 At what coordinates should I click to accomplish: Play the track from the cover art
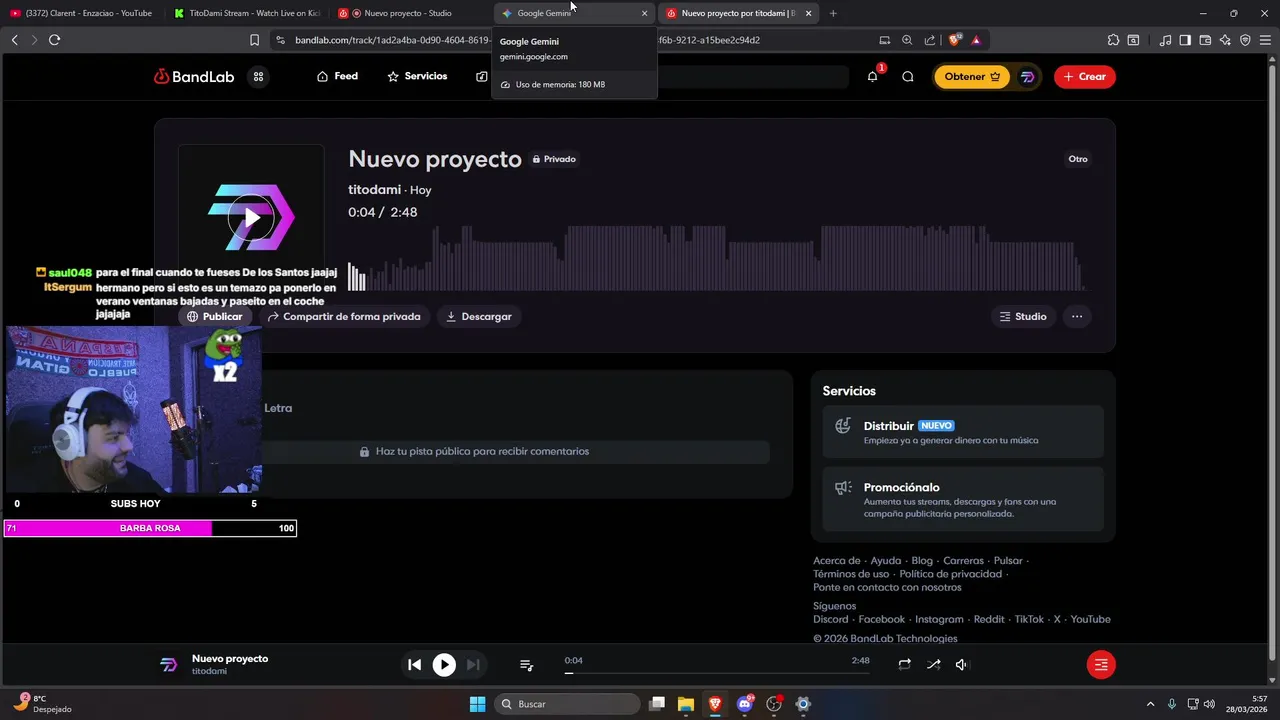pyautogui.click(x=252, y=217)
